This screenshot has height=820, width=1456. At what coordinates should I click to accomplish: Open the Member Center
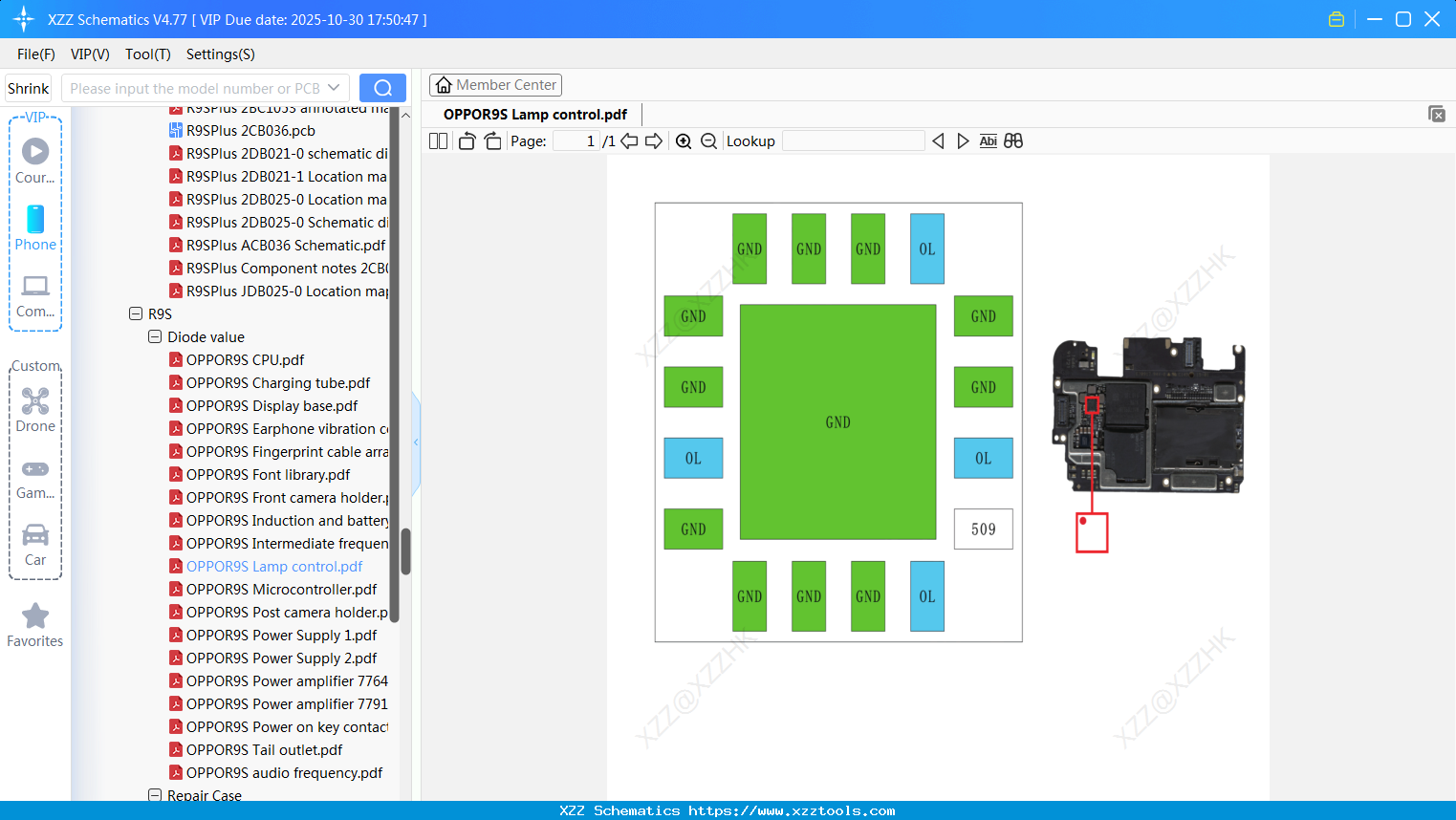pos(495,85)
